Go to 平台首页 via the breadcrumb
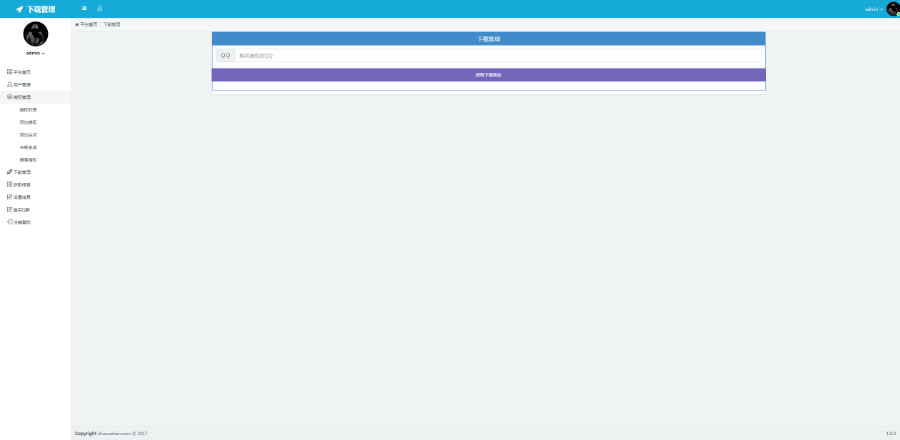Screen dimensions: 900x440 86,25
